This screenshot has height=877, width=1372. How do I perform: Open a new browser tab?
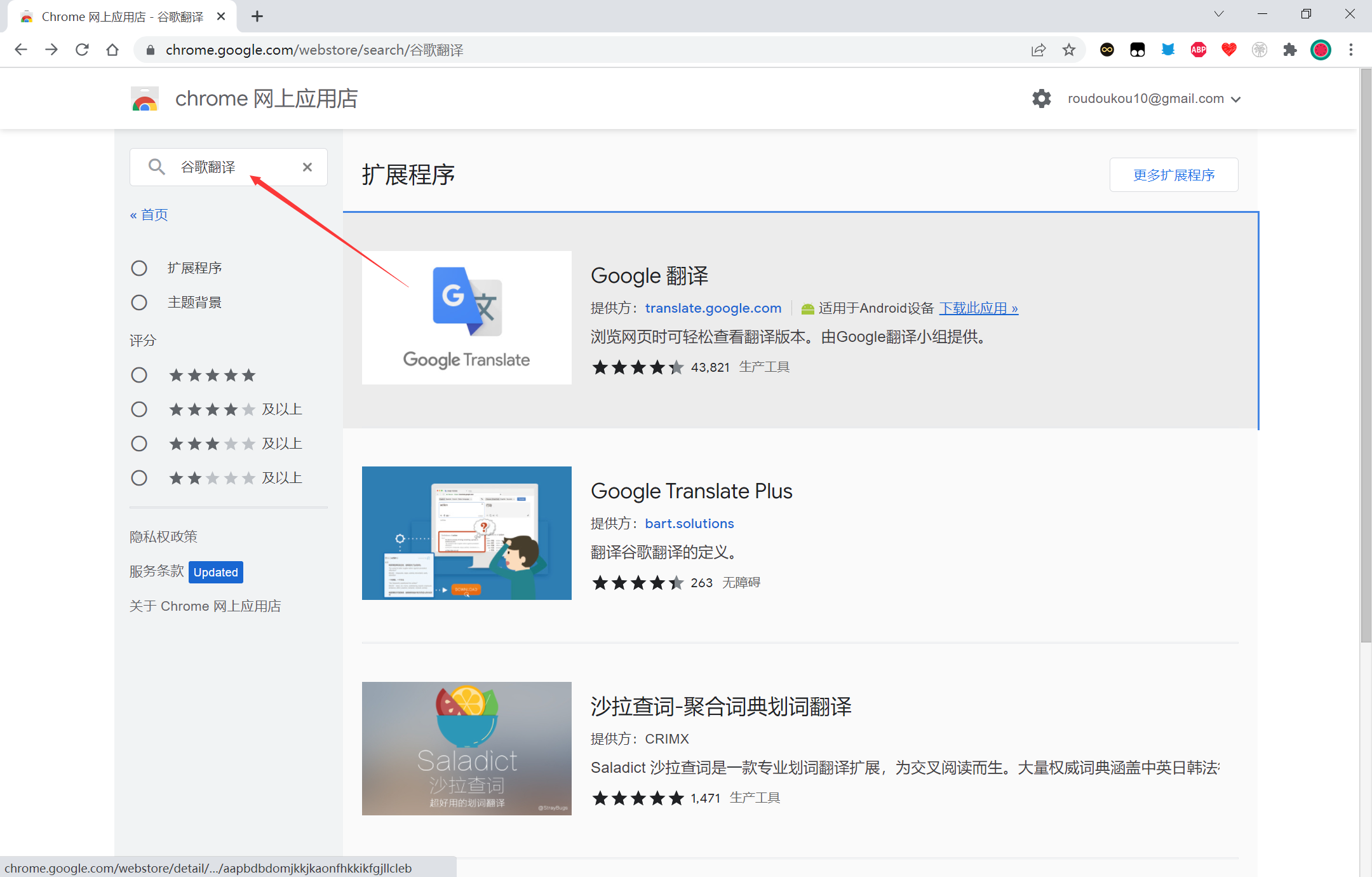[x=257, y=17]
